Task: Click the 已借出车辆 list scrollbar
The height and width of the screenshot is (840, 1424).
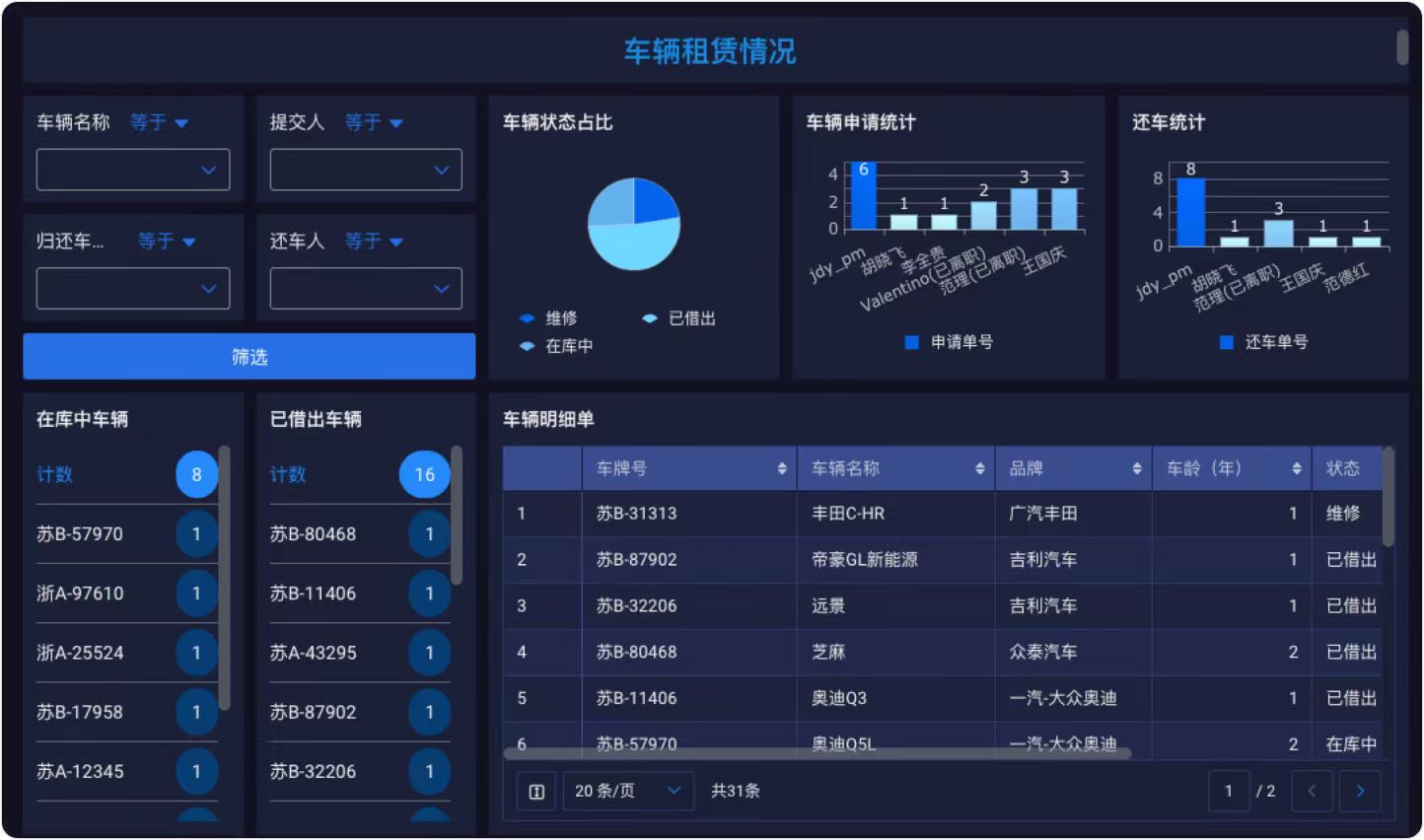Action: point(457,515)
